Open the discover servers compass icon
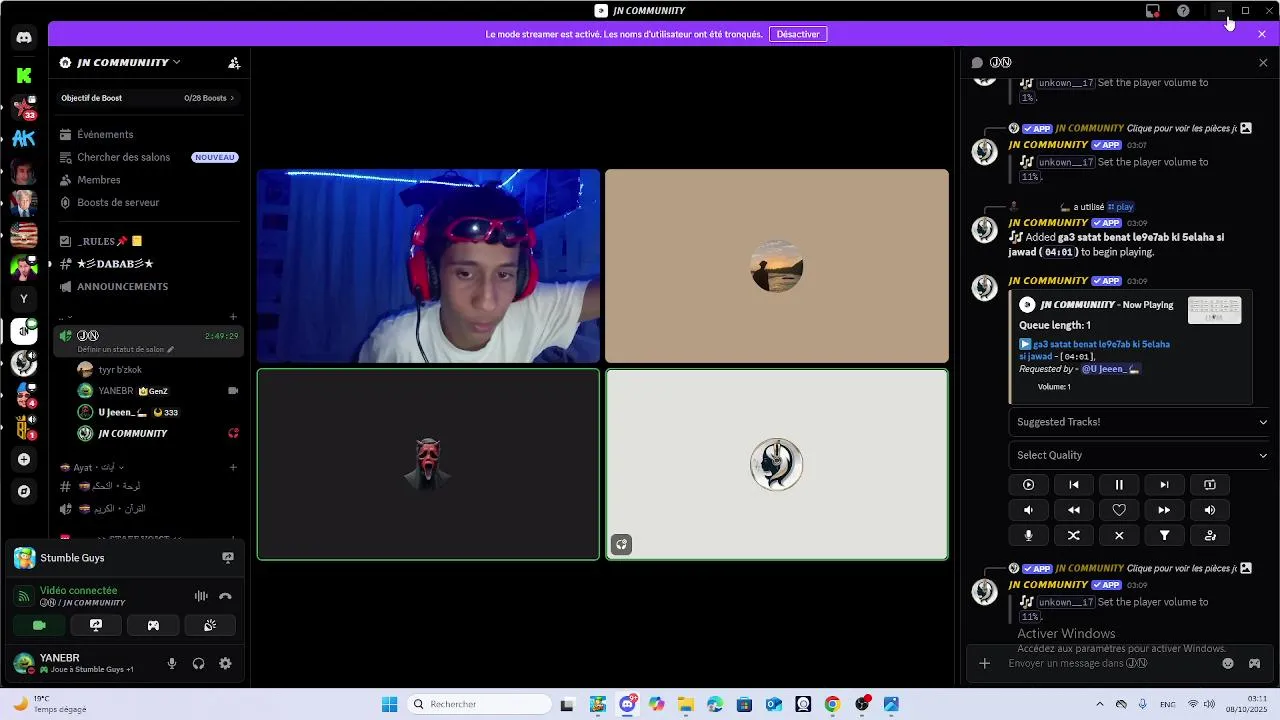1280x720 pixels. [x=24, y=491]
